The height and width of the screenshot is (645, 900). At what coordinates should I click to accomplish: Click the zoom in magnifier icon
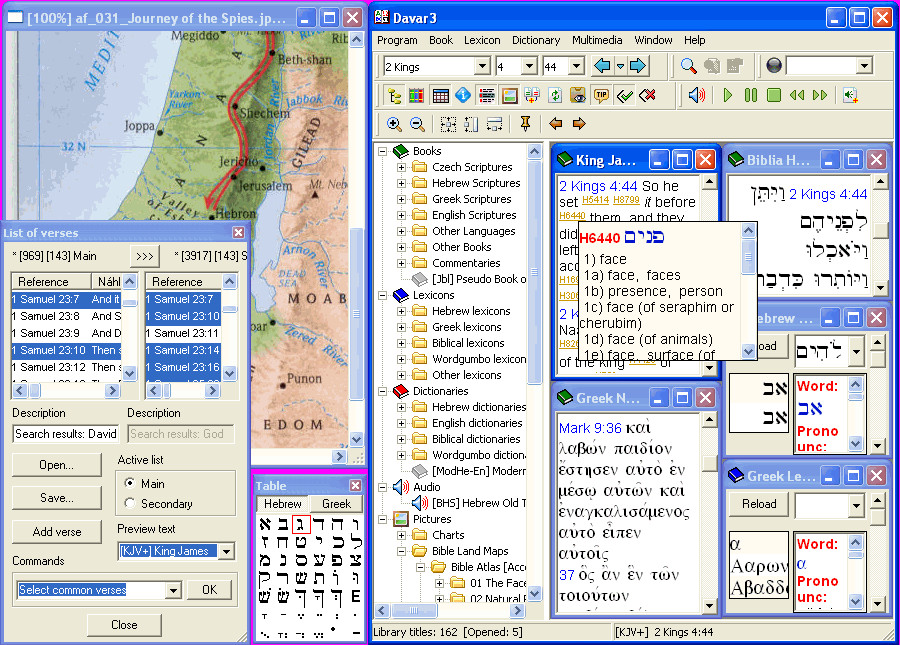click(x=394, y=124)
